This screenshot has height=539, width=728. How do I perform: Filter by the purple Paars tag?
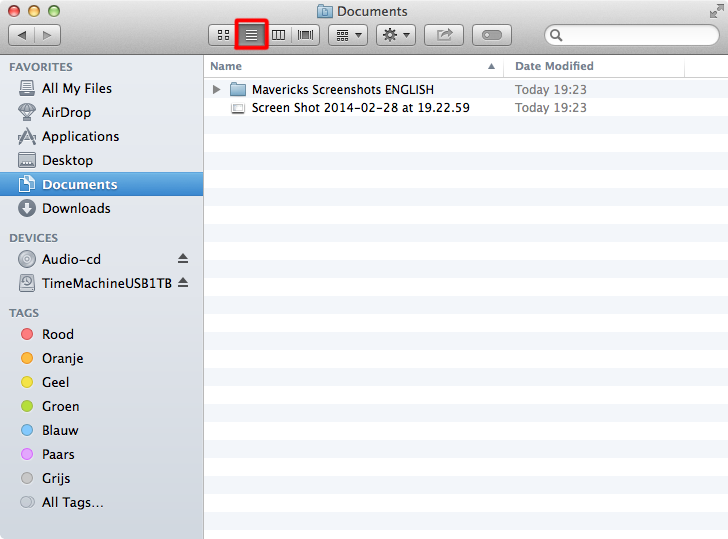pyautogui.click(x=101, y=455)
